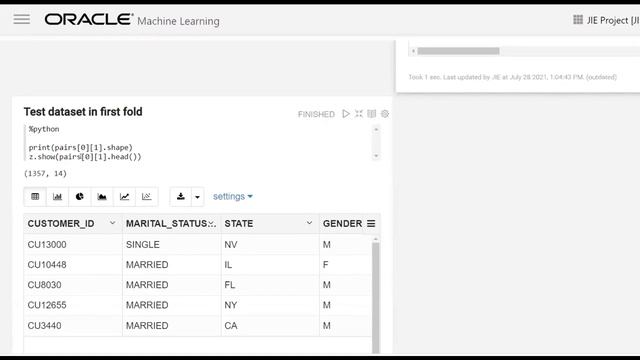Switch to table view
Screen dimensions: 640x360
(35, 197)
